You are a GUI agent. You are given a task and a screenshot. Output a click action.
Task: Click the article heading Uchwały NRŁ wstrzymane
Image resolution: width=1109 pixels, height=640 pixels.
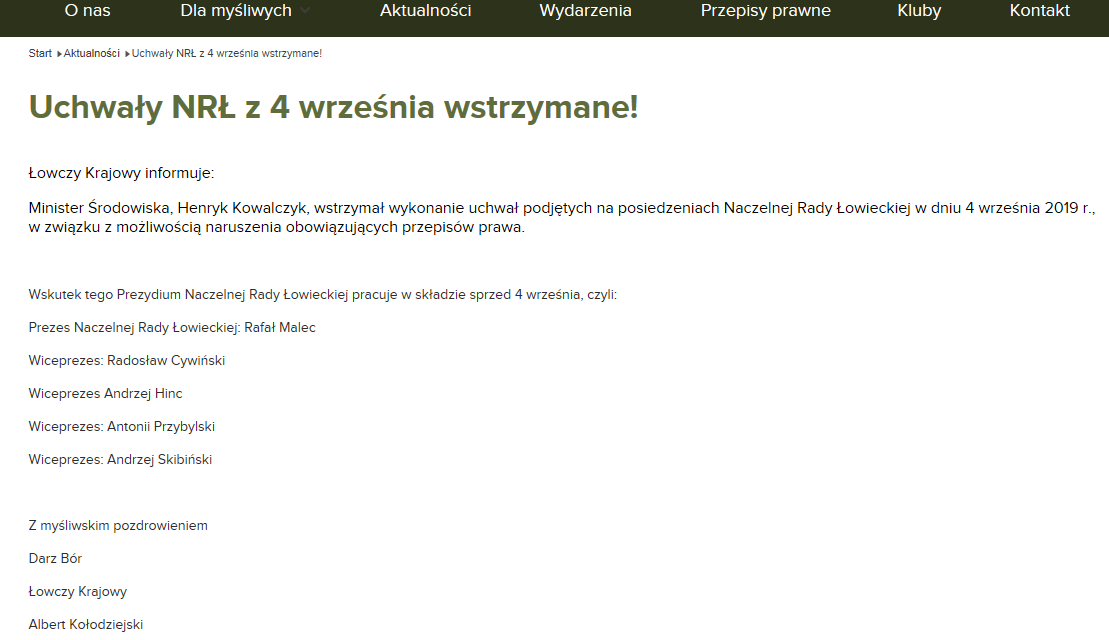[333, 107]
